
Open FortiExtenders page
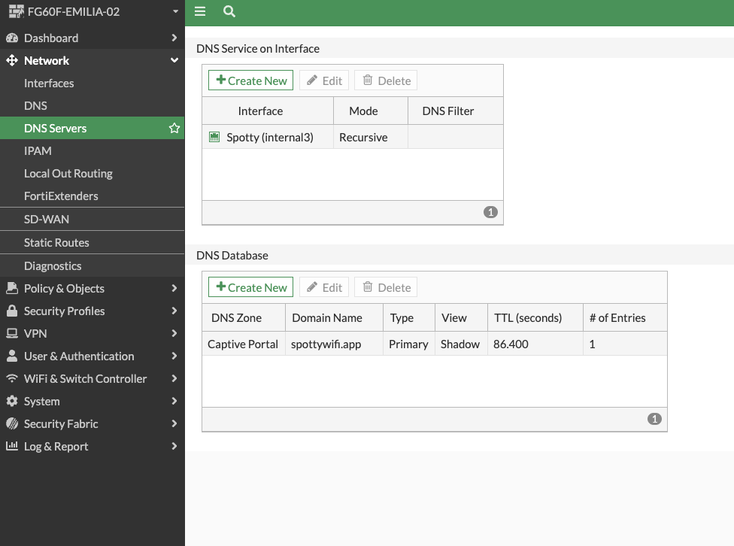click(92, 196)
